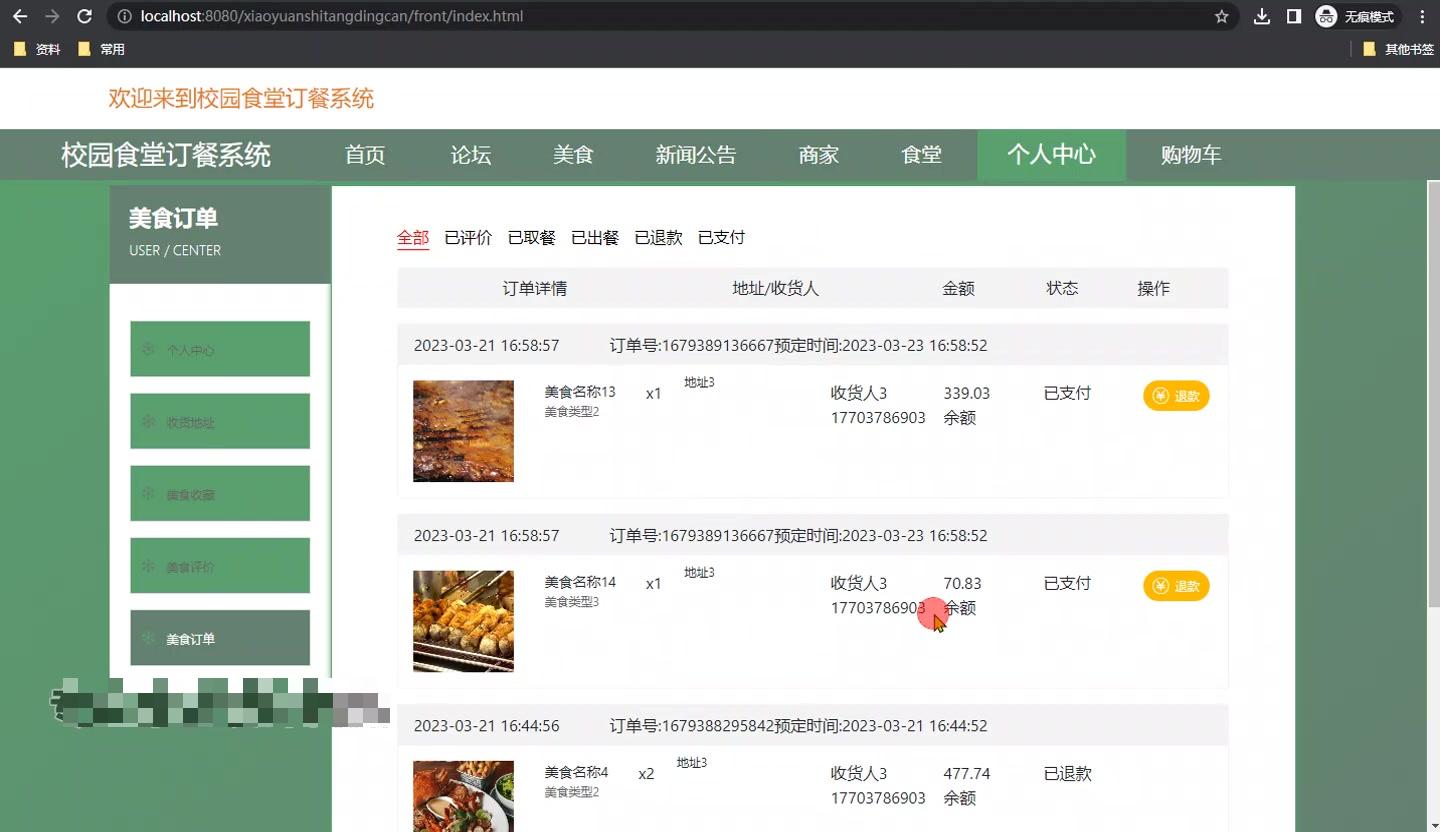
Task: Click the snowflake icon beside 个人中心 in sidebar
Action: pos(148,349)
